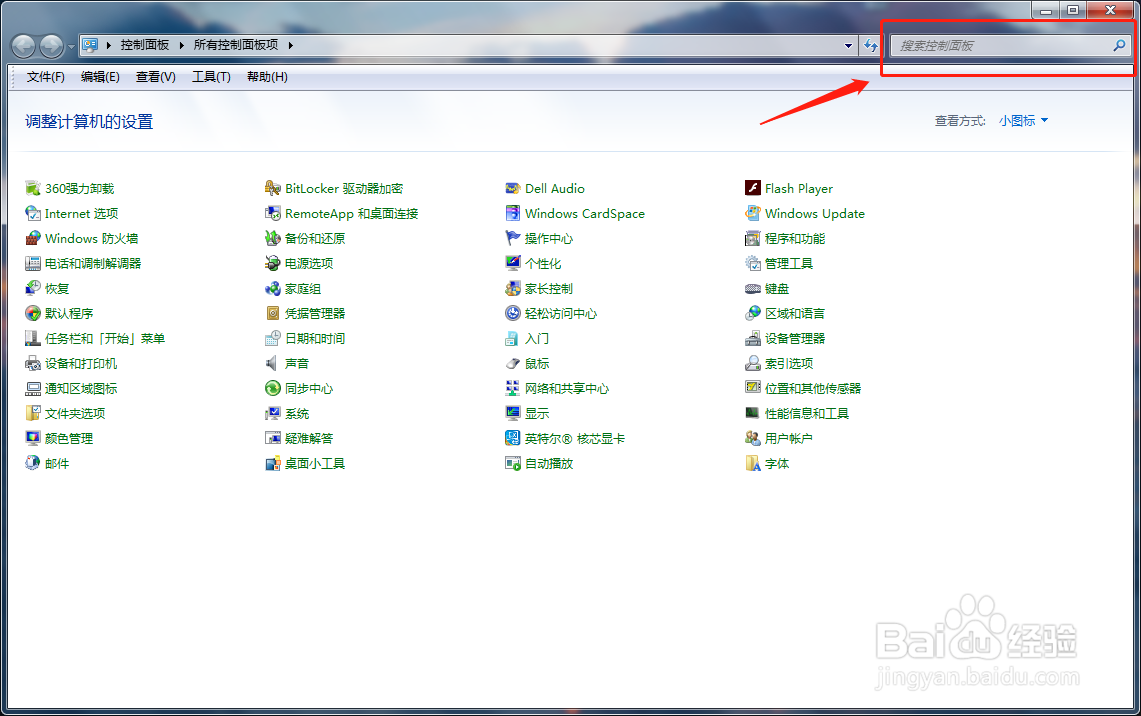Click the 字体 icon
The image size is (1141, 716).
[x=753, y=464]
